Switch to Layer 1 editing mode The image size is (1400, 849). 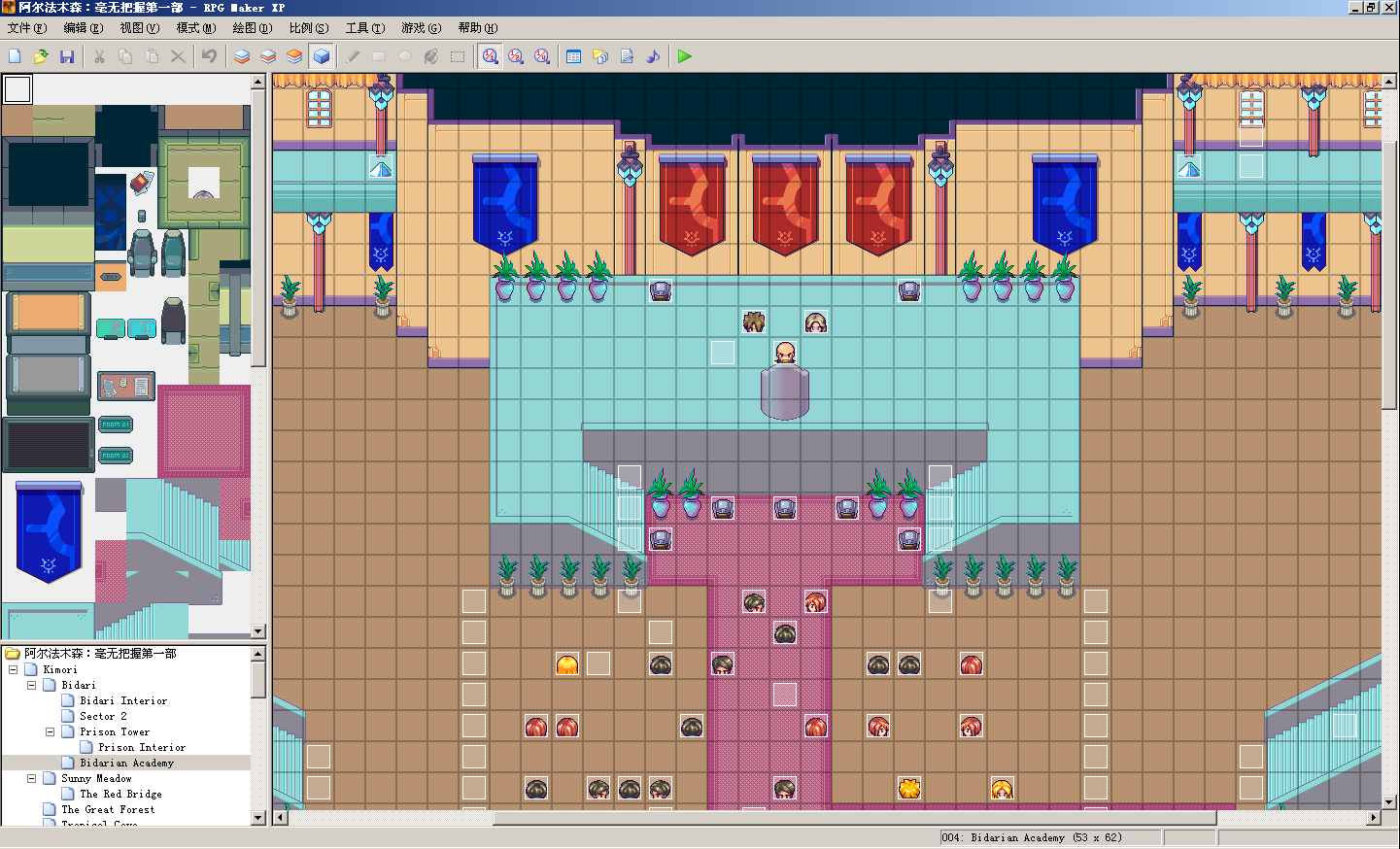point(242,56)
